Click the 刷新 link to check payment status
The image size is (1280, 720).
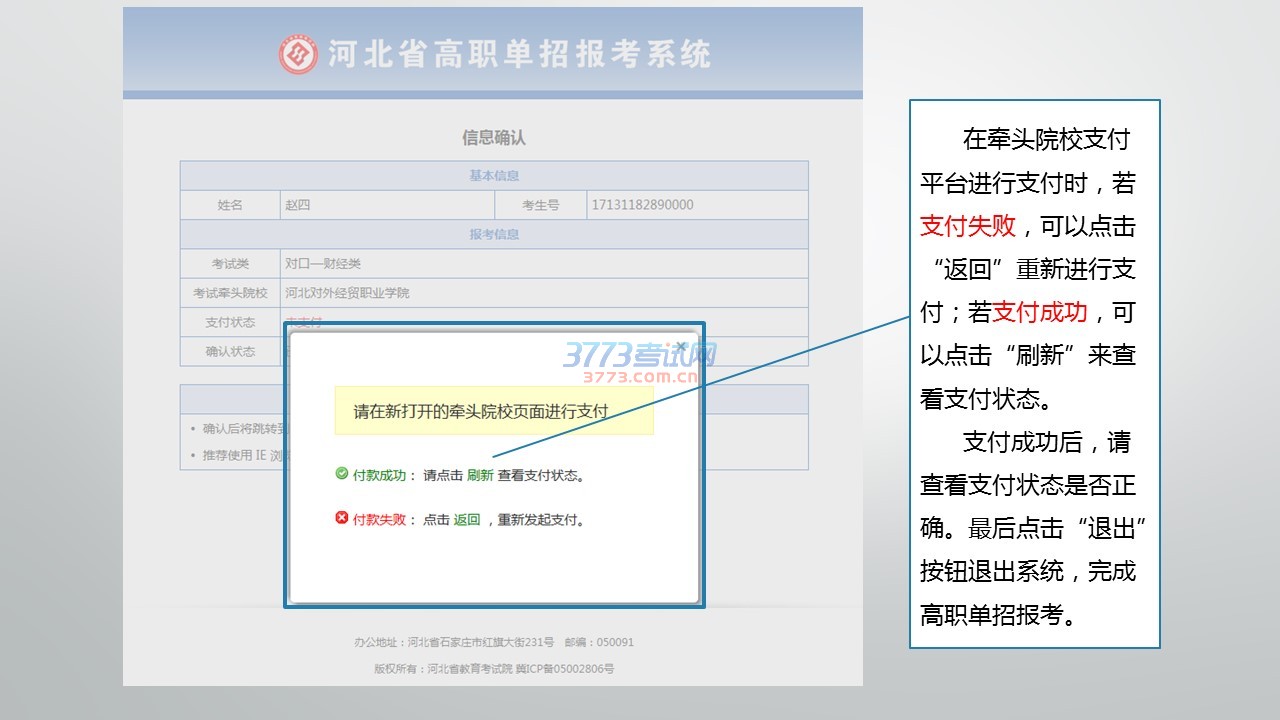click(x=480, y=475)
